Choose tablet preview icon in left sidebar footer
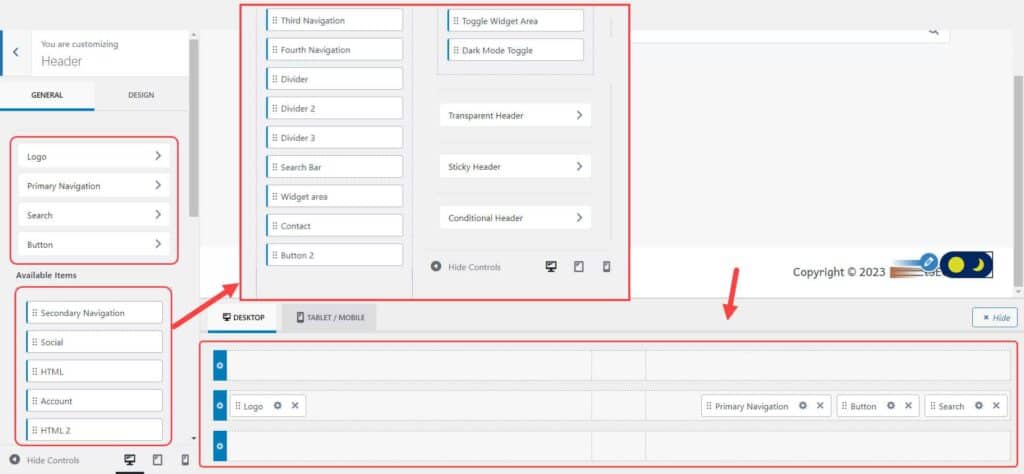 point(157,460)
